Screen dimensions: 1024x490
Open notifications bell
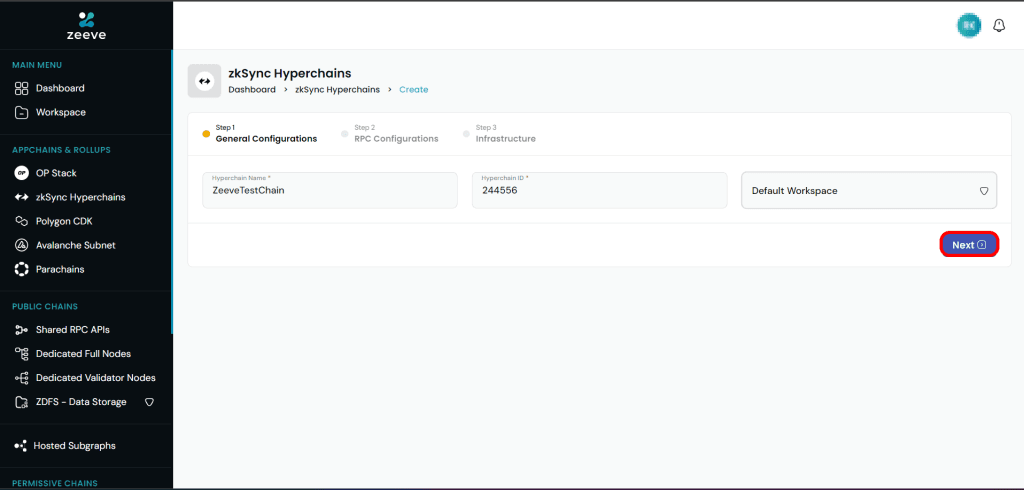[999, 25]
